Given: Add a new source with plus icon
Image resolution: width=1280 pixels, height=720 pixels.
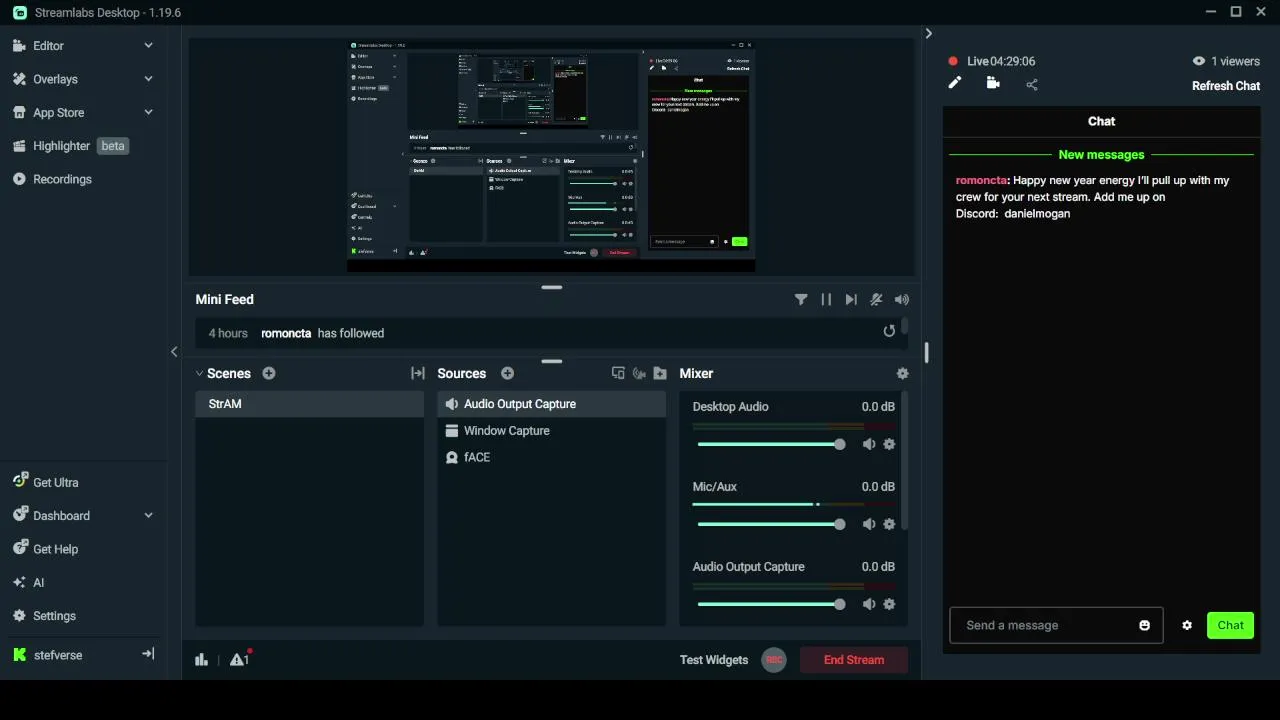Looking at the screenshot, I should point(508,373).
